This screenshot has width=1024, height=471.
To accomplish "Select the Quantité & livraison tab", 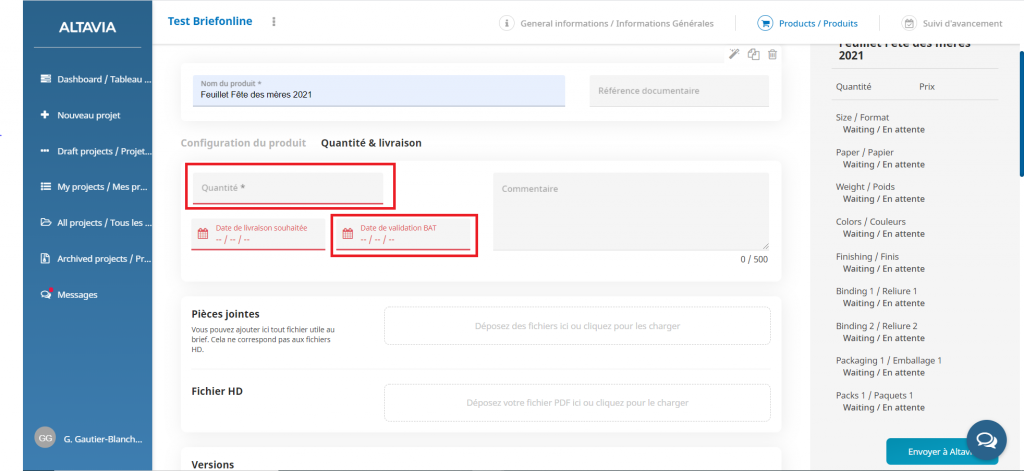I will click(371, 143).
